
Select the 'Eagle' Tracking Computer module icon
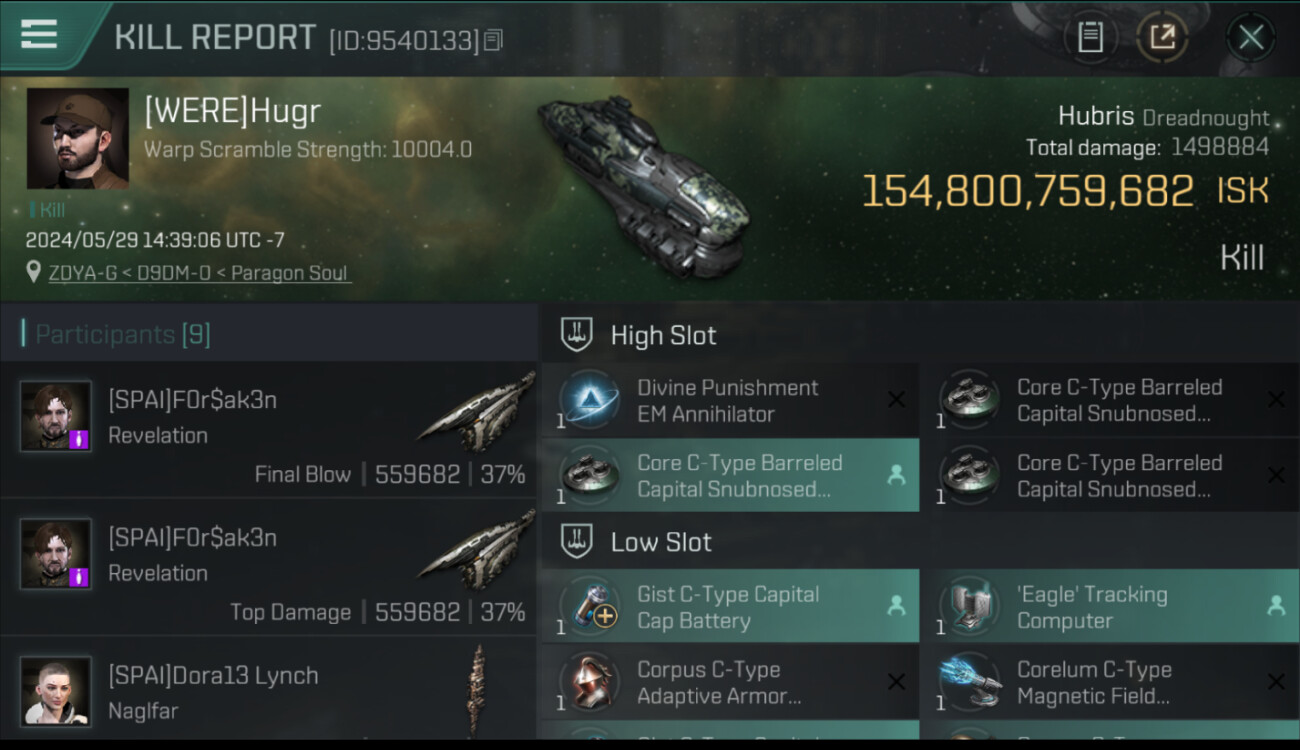[x=968, y=607]
